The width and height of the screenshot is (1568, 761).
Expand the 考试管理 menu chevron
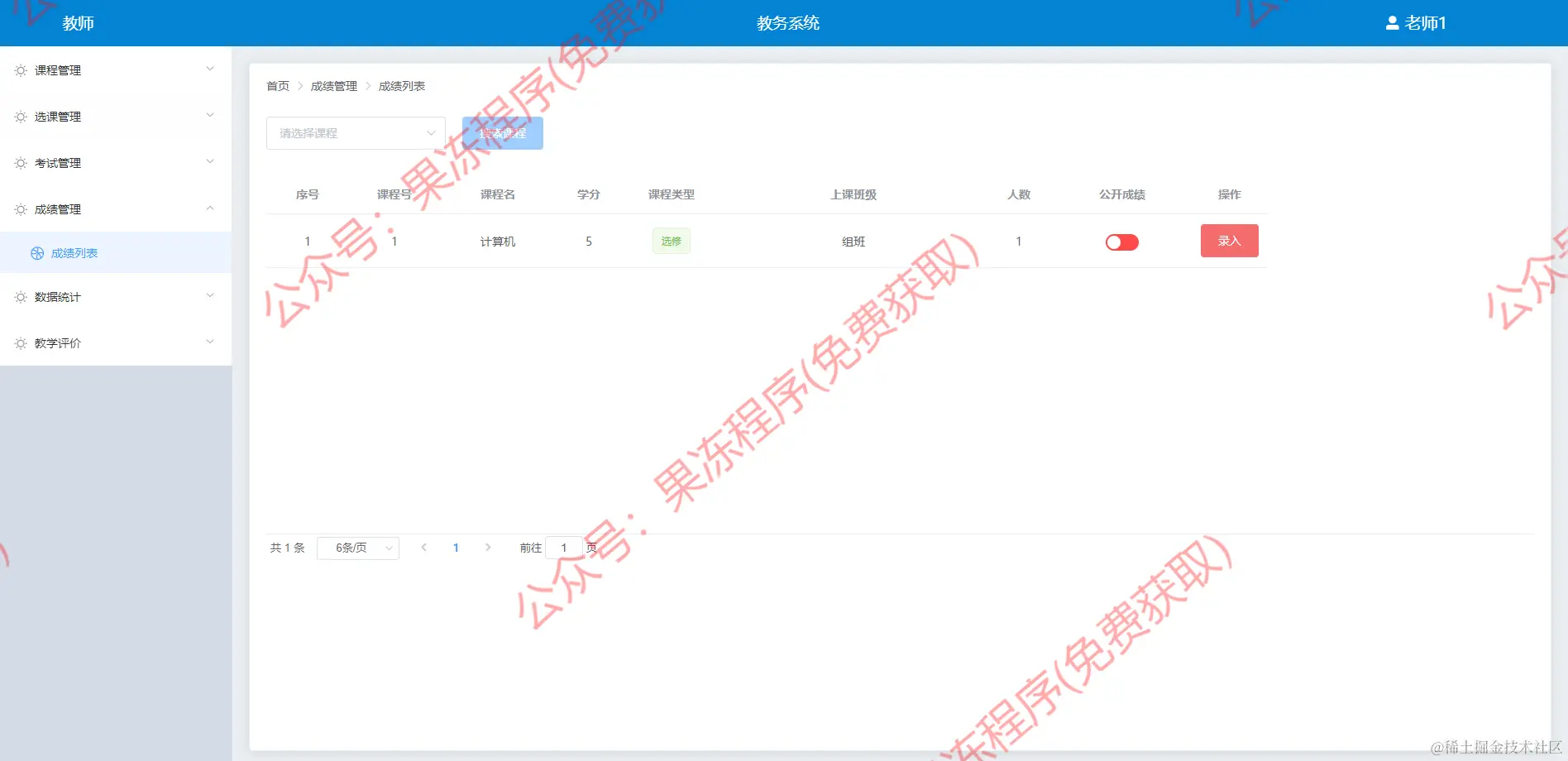pyautogui.click(x=210, y=161)
